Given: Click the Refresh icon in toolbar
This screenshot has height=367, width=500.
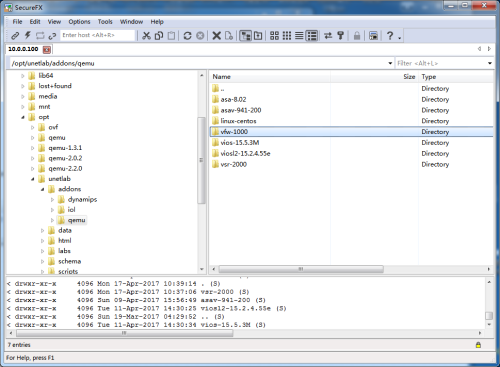Looking at the screenshot, I should [x=187, y=35].
